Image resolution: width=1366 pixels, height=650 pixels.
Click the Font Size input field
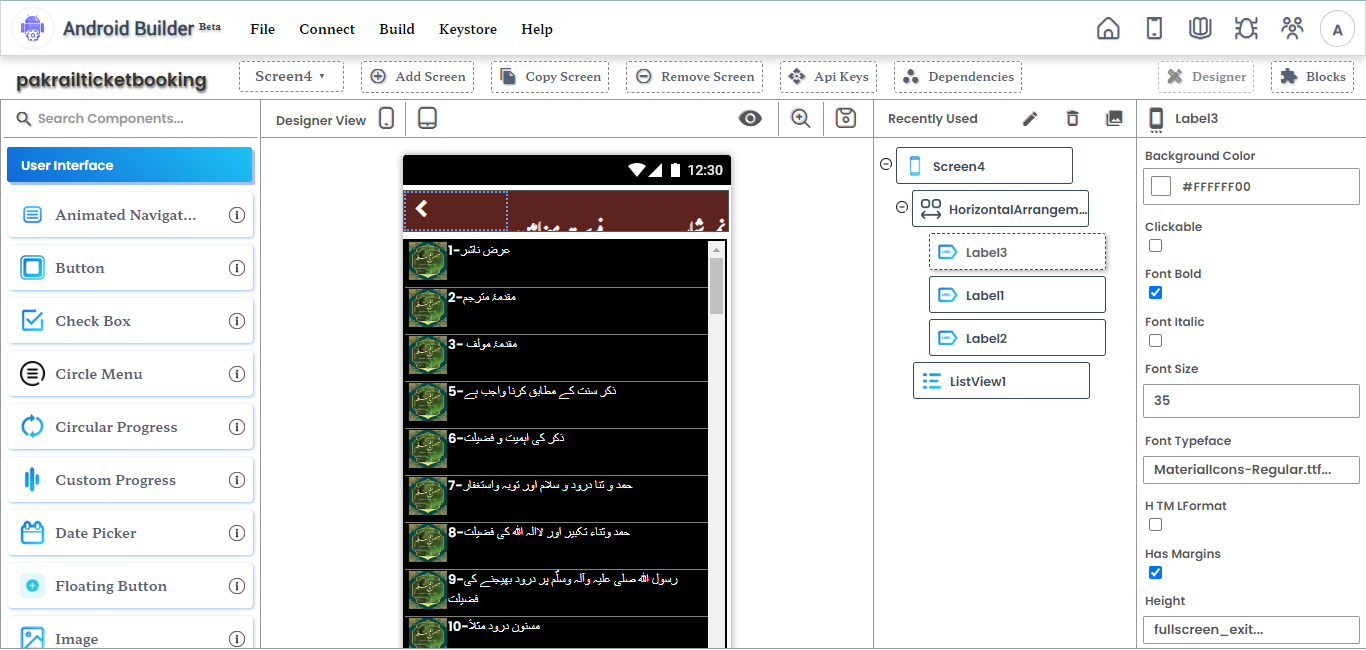click(x=1251, y=400)
